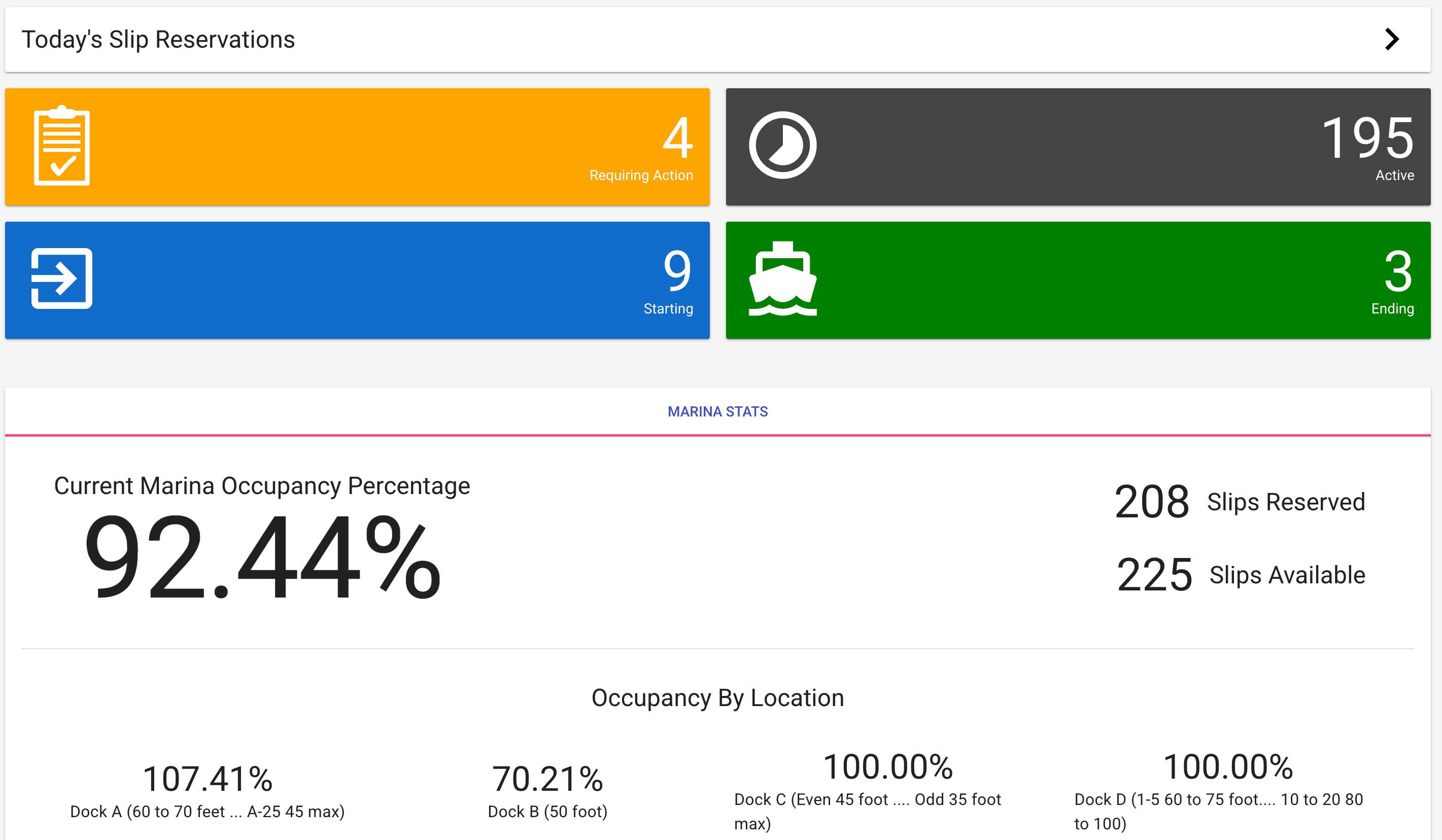
Task: Select the MARINA STATS tab
Action: pyautogui.click(x=717, y=411)
